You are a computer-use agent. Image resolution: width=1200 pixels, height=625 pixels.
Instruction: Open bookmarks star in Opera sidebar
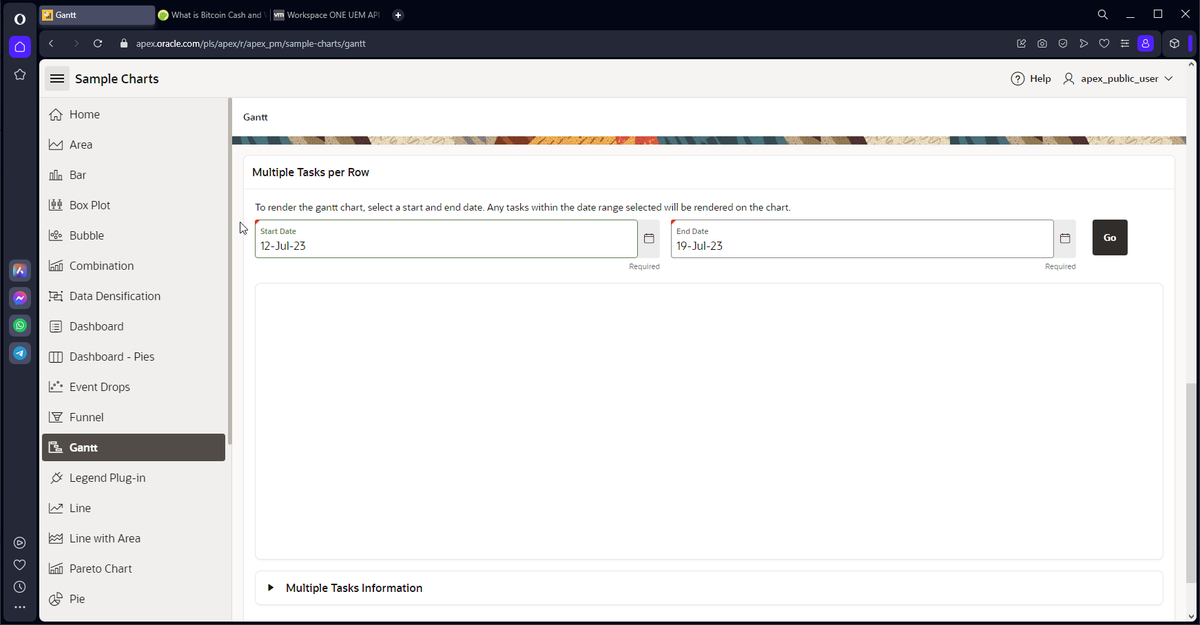[19, 75]
